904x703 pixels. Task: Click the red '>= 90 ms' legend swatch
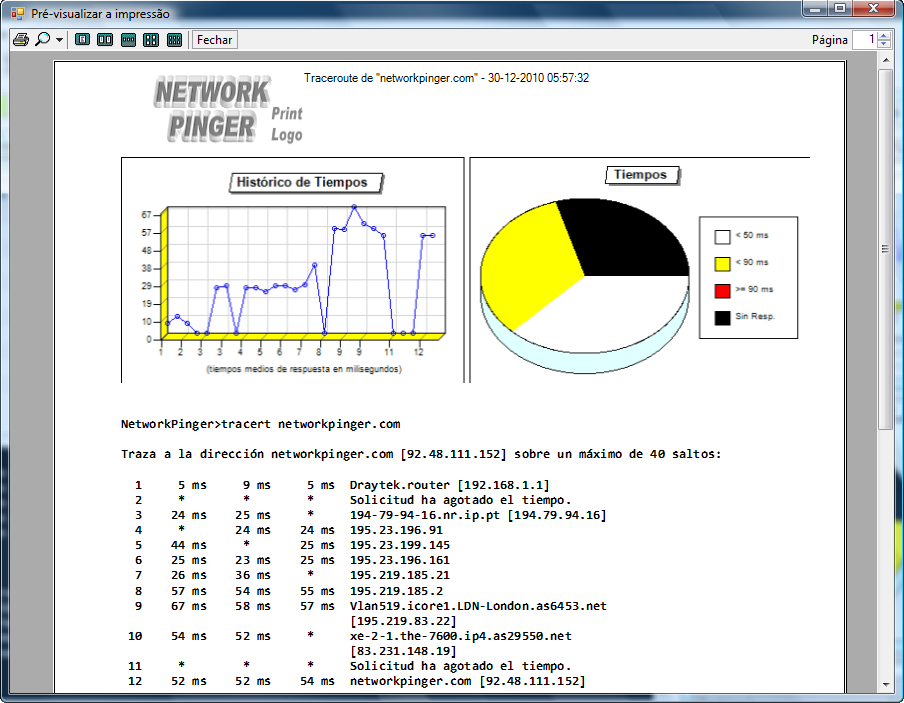coord(722,291)
